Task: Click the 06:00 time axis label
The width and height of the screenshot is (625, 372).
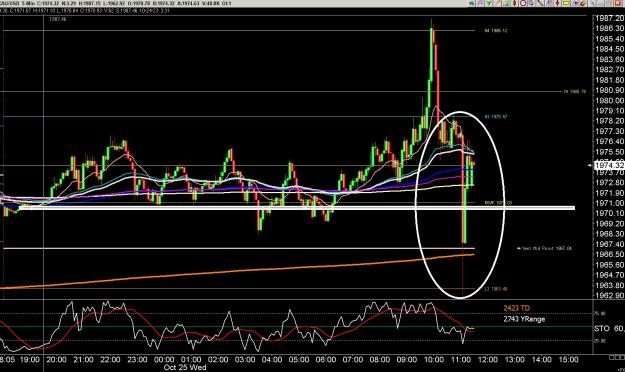Action: click(326, 360)
